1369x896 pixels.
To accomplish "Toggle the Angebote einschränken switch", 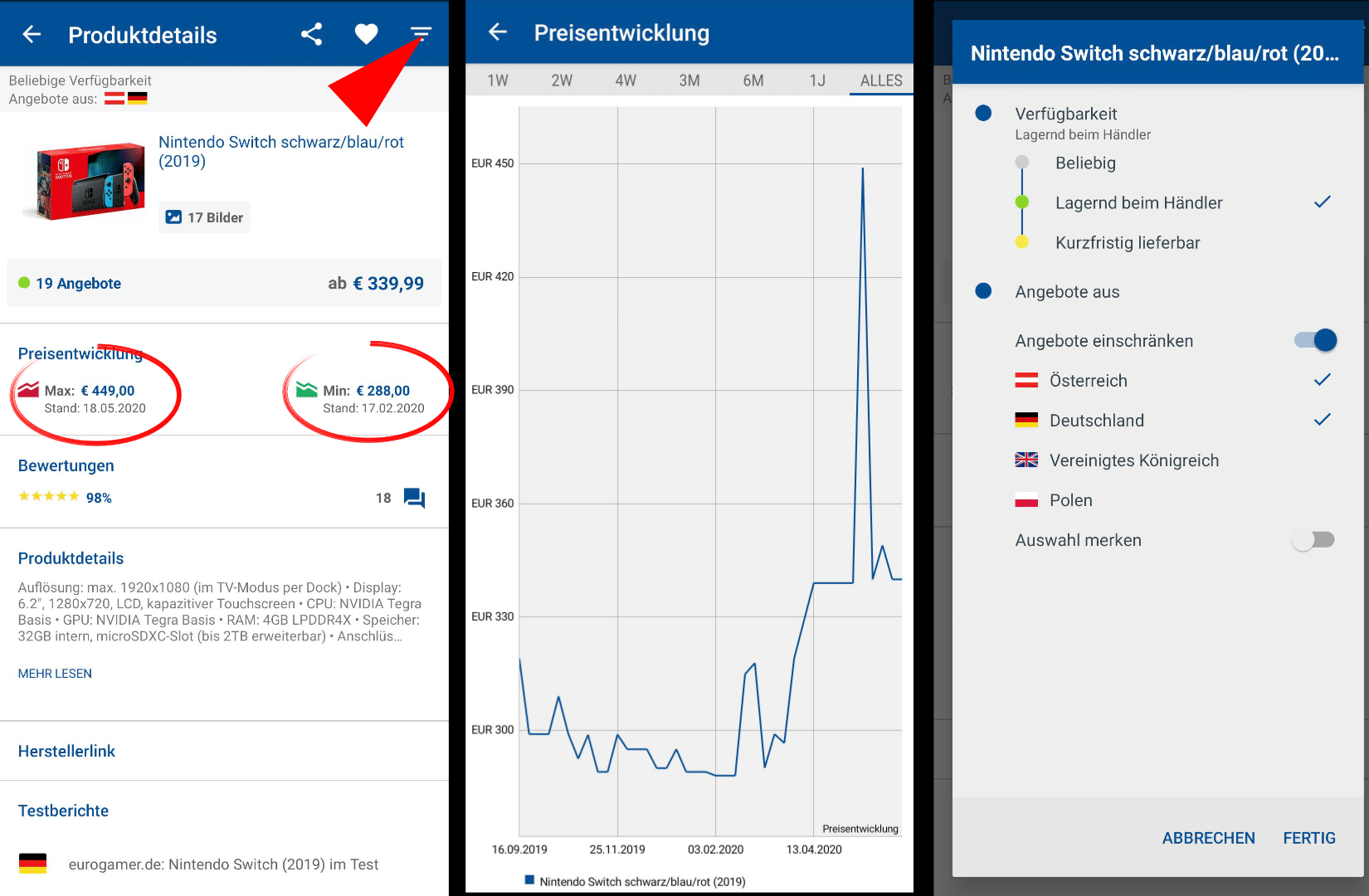I will pyautogui.click(x=1315, y=340).
